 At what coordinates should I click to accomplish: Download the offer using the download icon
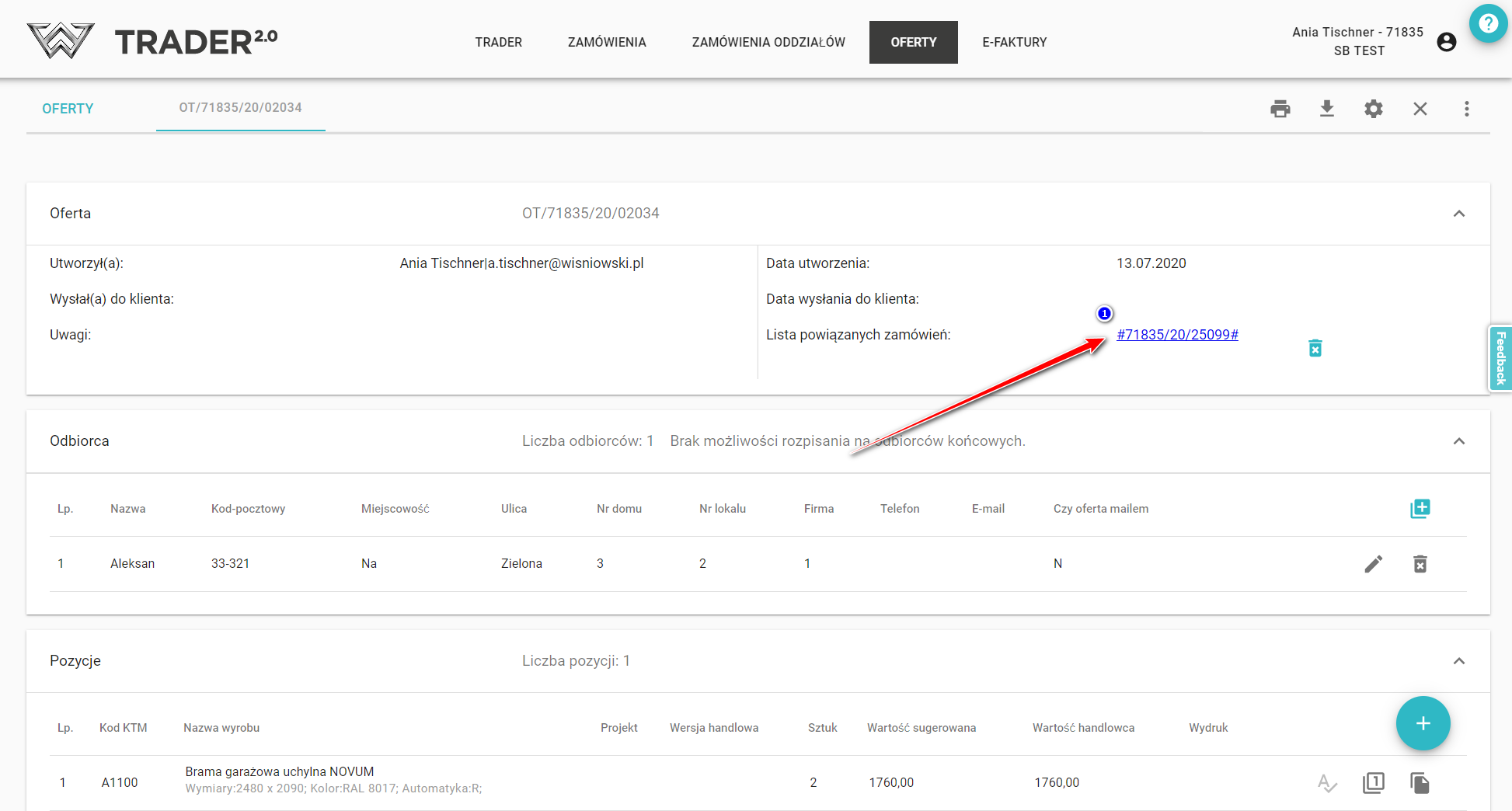[1327, 109]
